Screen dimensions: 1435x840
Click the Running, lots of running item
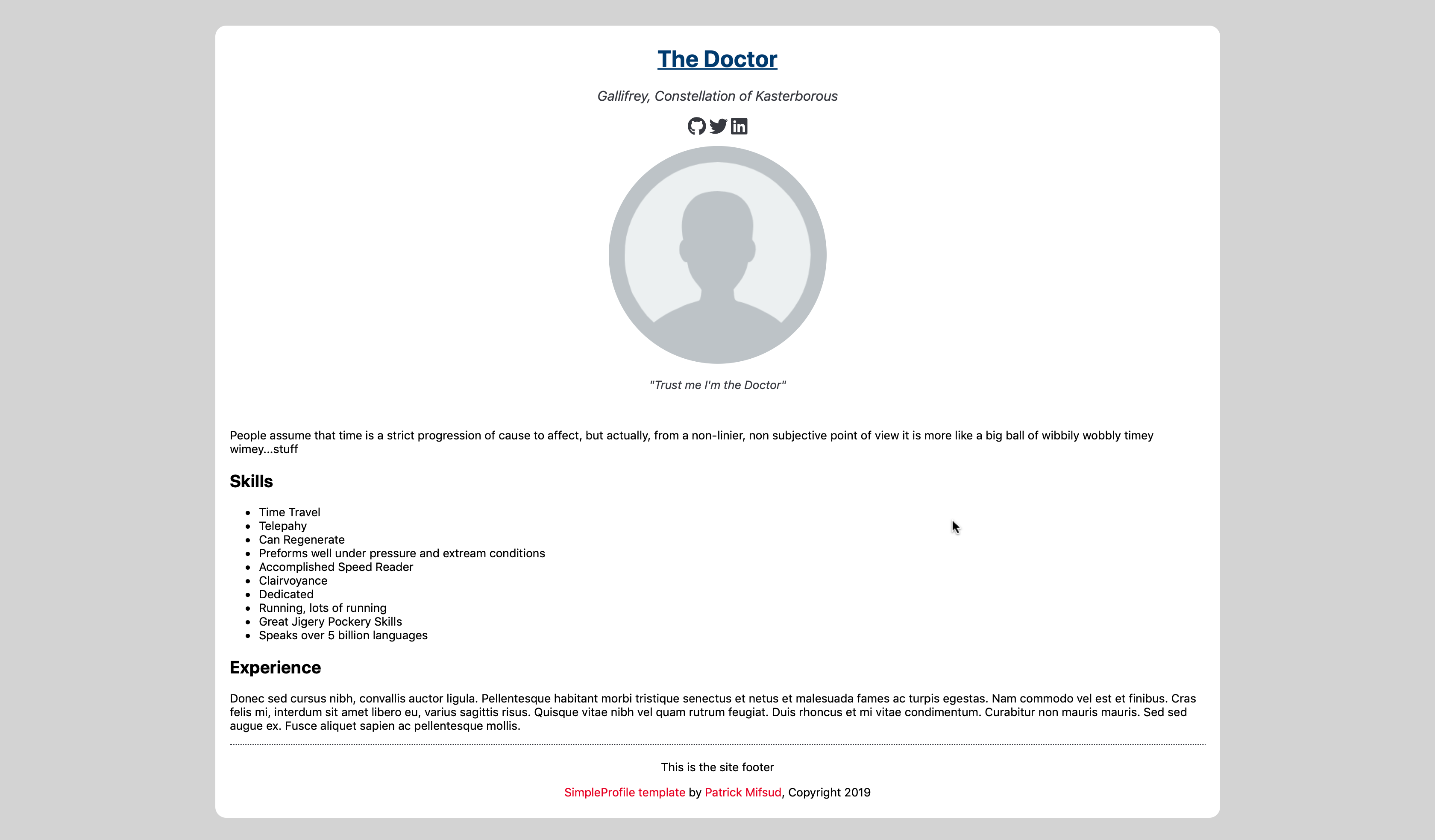tap(322, 608)
